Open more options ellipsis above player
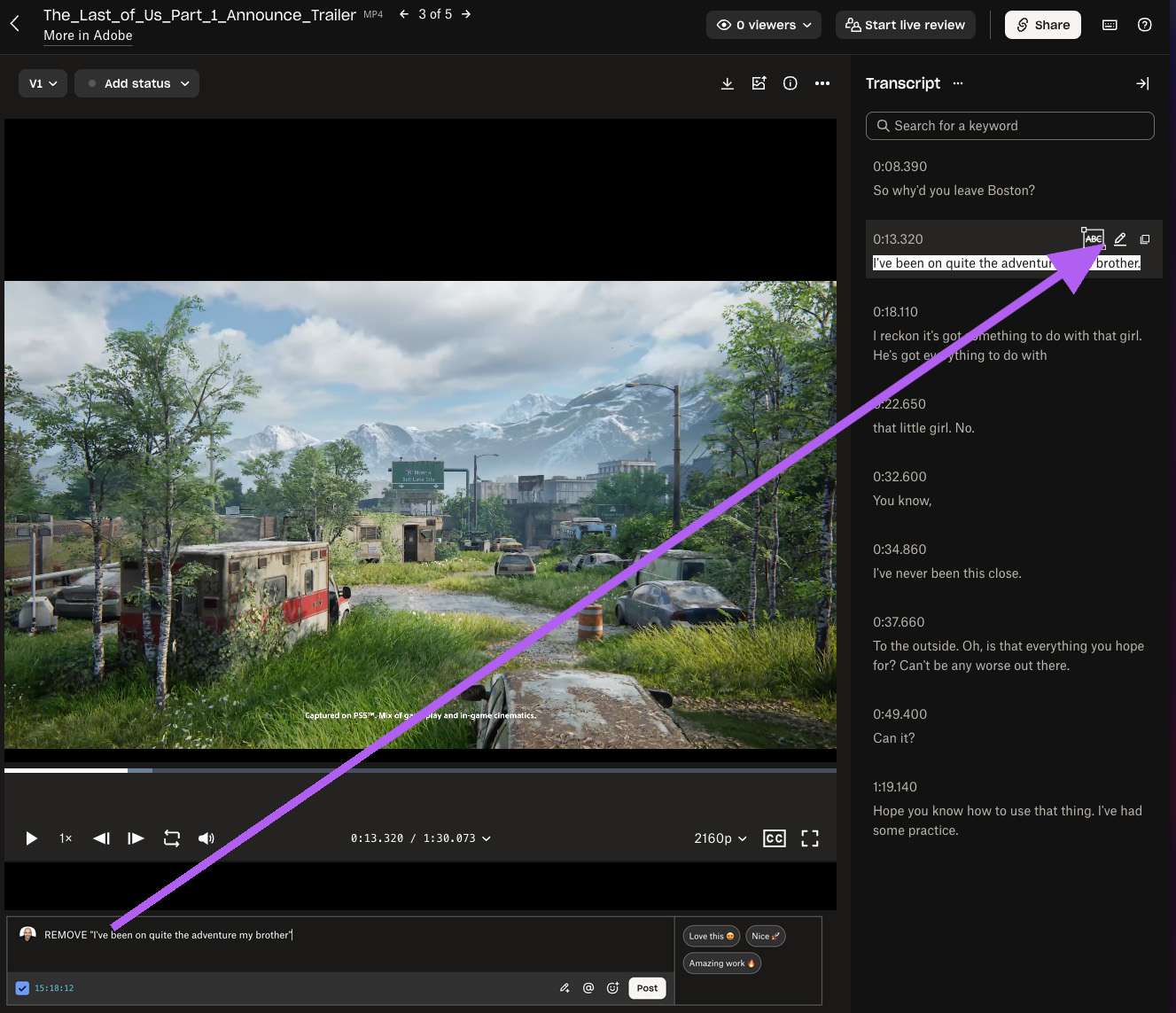 click(822, 83)
